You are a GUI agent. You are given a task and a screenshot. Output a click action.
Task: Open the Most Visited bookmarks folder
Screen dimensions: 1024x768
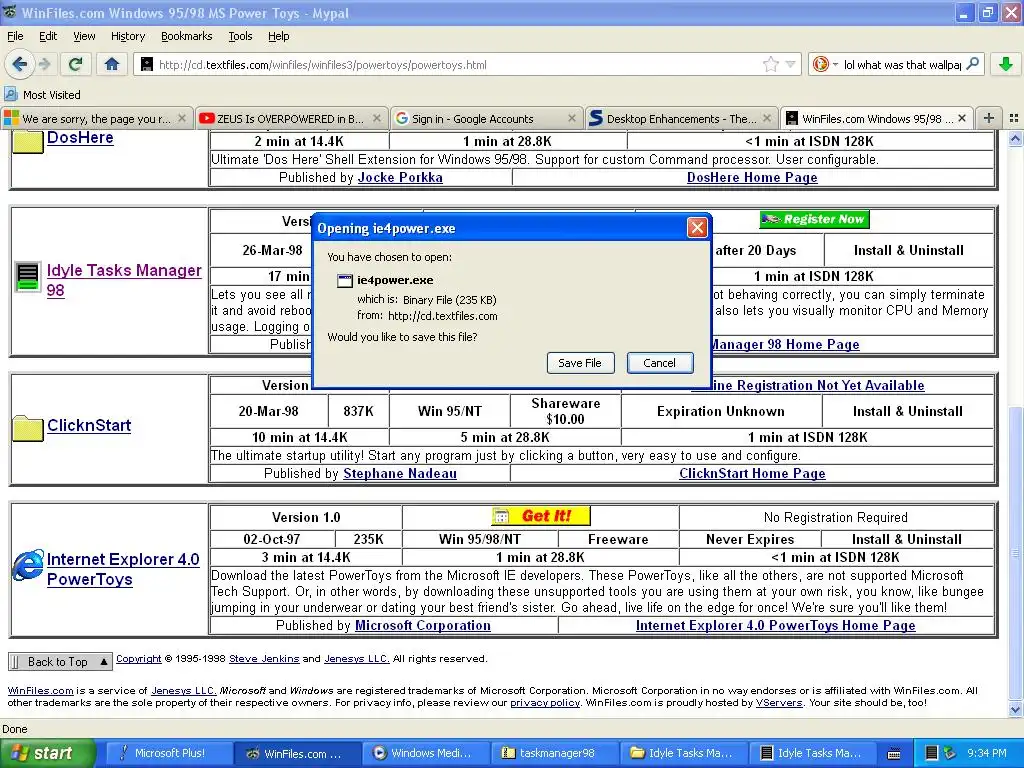point(42,95)
